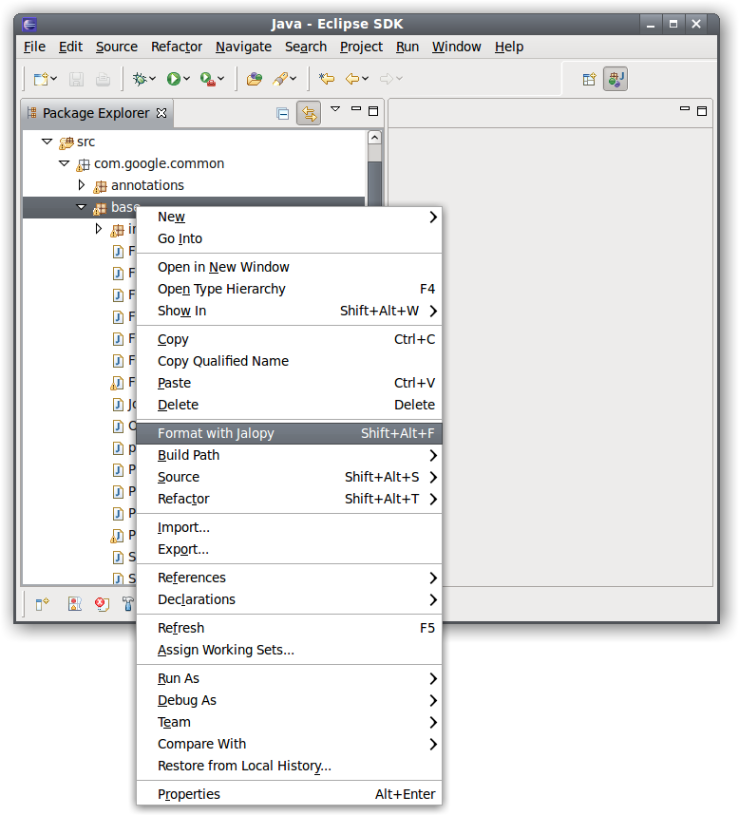Maximize the empty editor area

[702, 111]
